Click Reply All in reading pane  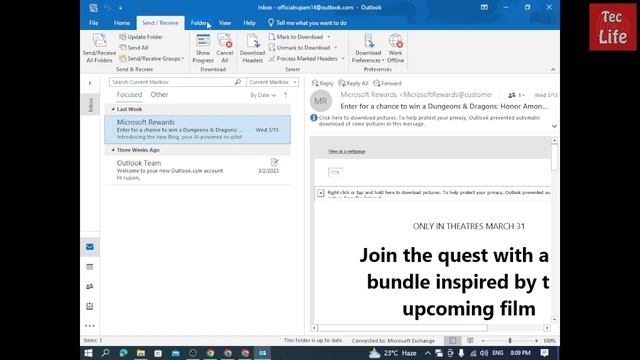coord(353,83)
